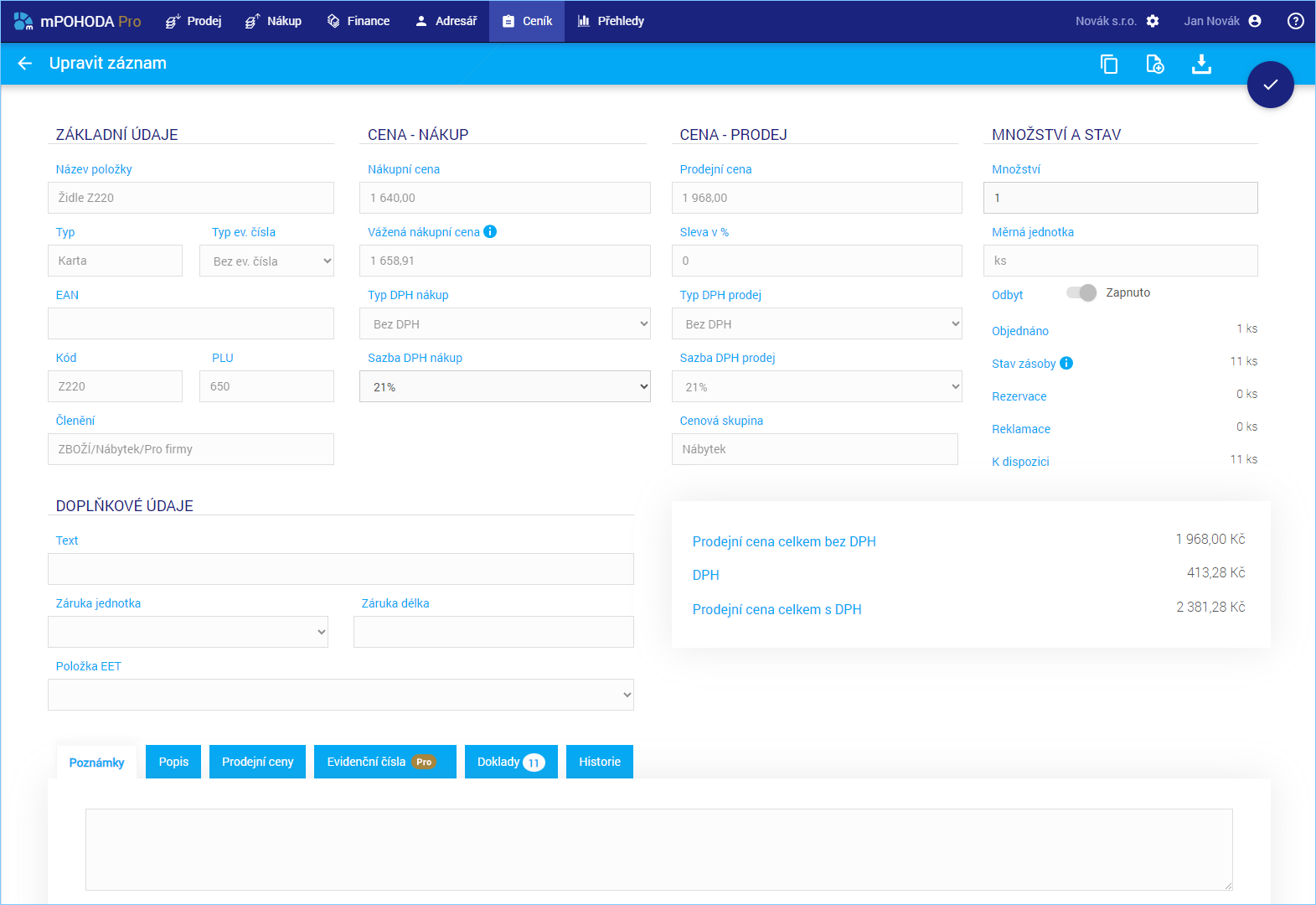The width and height of the screenshot is (1316, 905).
Task: Switch to the Poznámky tab
Action: click(x=96, y=763)
